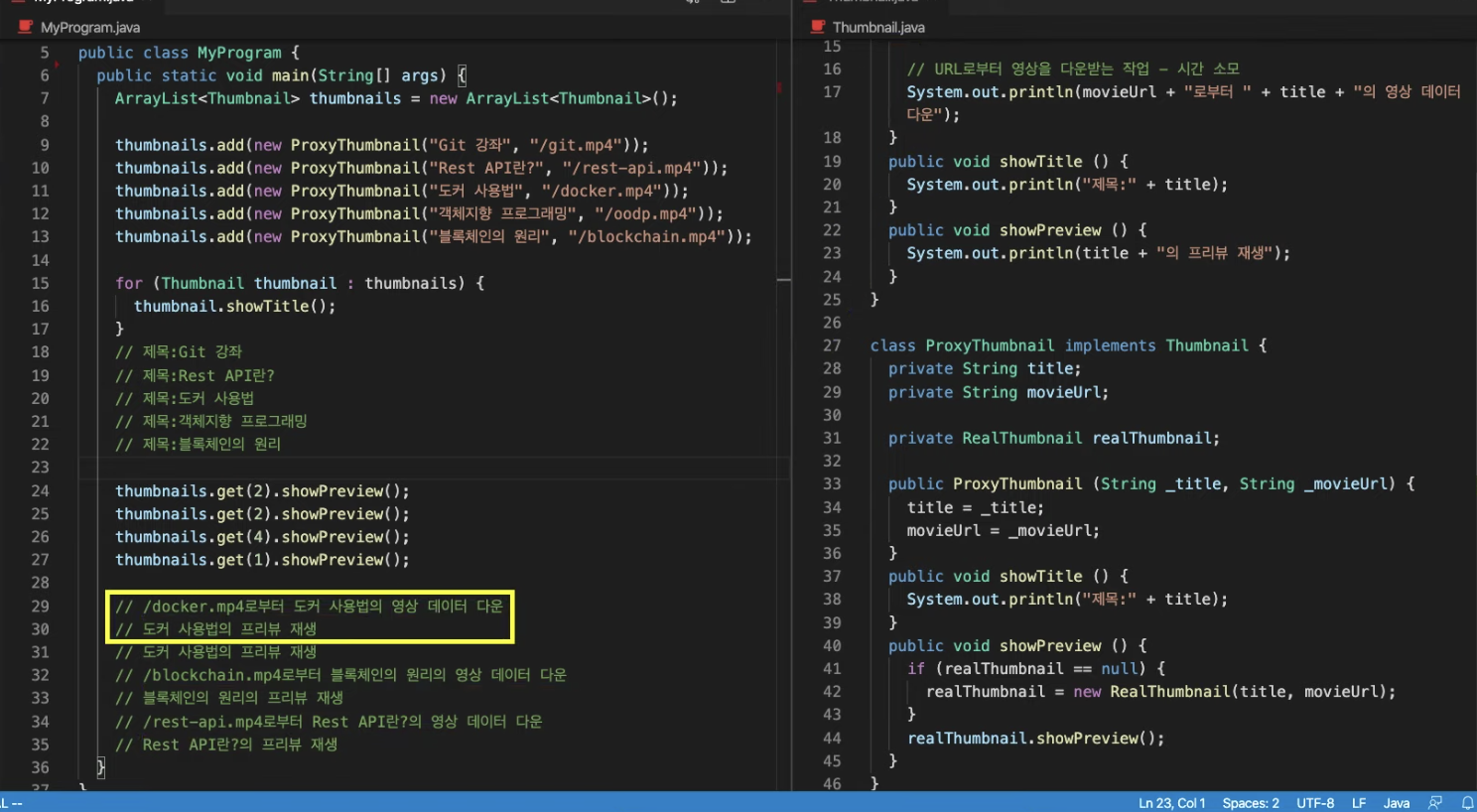The image size is (1477, 812).
Task: Click line number 27 in the Thumbnail.java gutter
Action: tap(832, 345)
